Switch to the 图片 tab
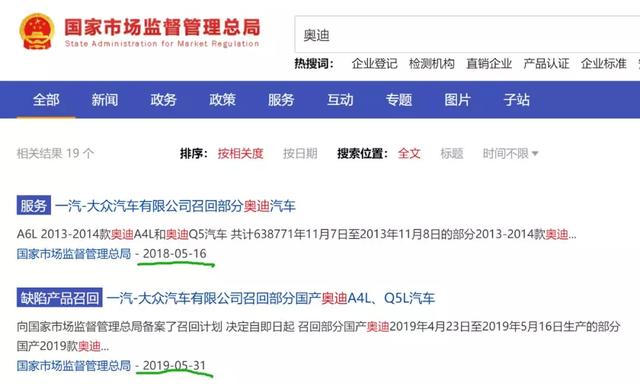Image resolution: width=640 pixels, height=386 pixels. pos(458,100)
